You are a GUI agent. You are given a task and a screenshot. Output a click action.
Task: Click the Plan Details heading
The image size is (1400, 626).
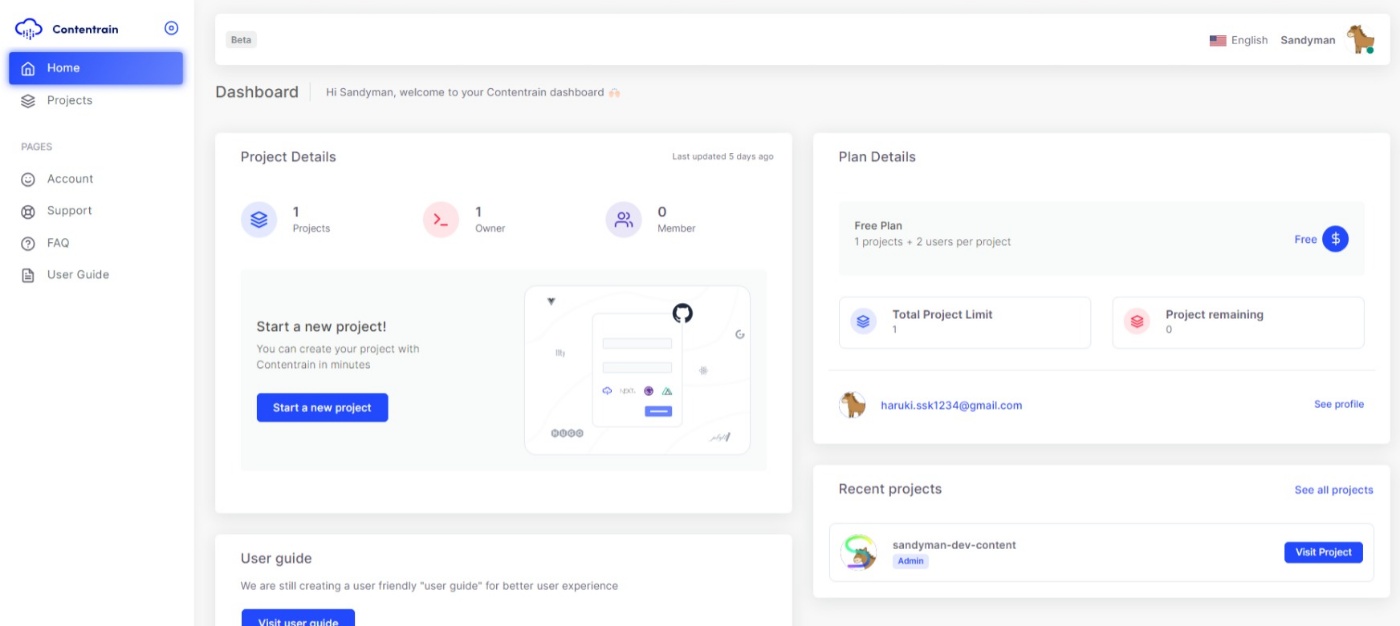coord(877,157)
